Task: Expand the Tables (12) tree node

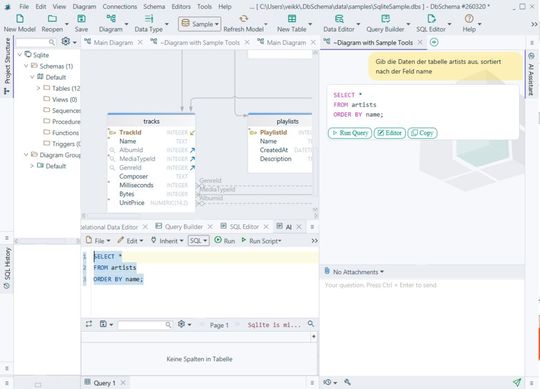Action: pyautogui.click(x=38, y=88)
